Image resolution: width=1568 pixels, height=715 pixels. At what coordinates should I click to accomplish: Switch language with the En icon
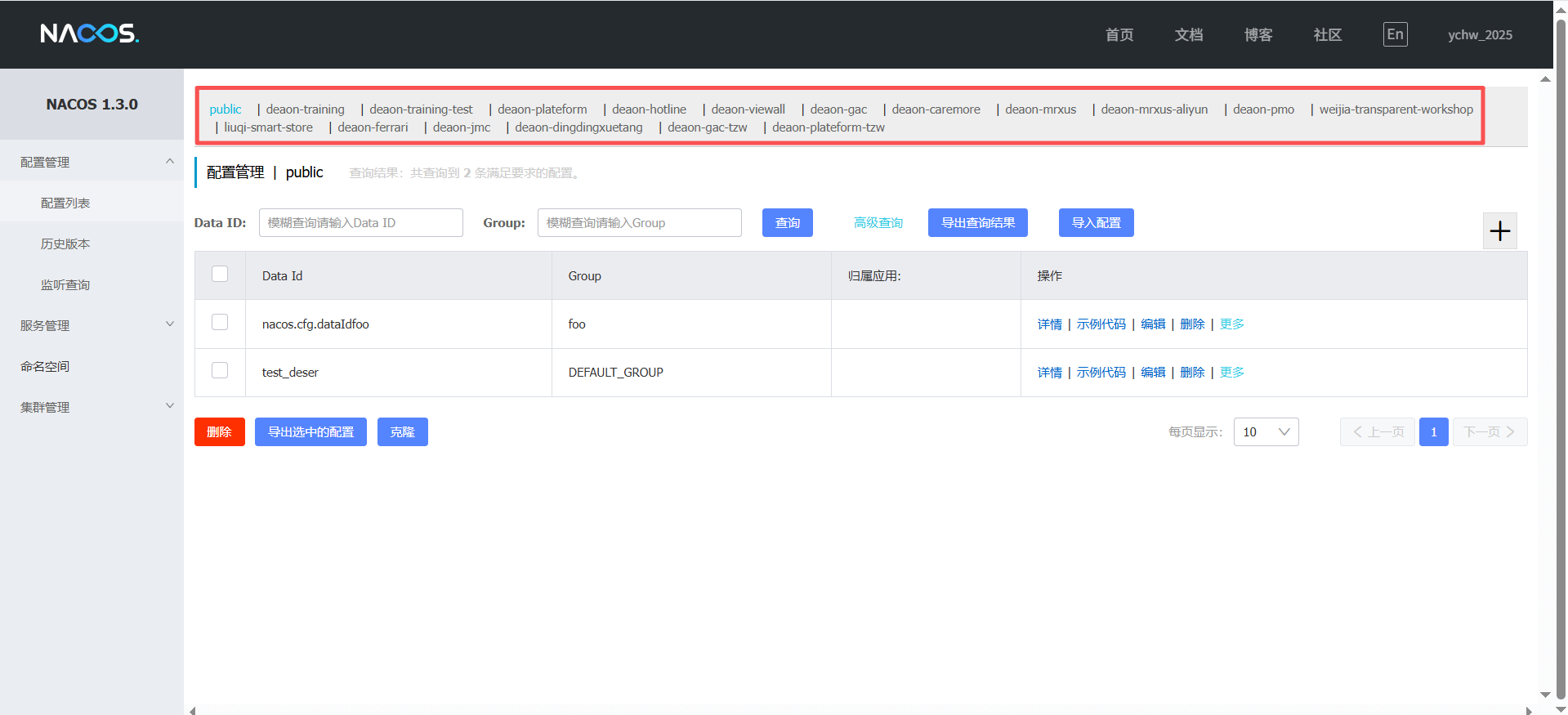pyautogui.click(x=1395, y=34)
